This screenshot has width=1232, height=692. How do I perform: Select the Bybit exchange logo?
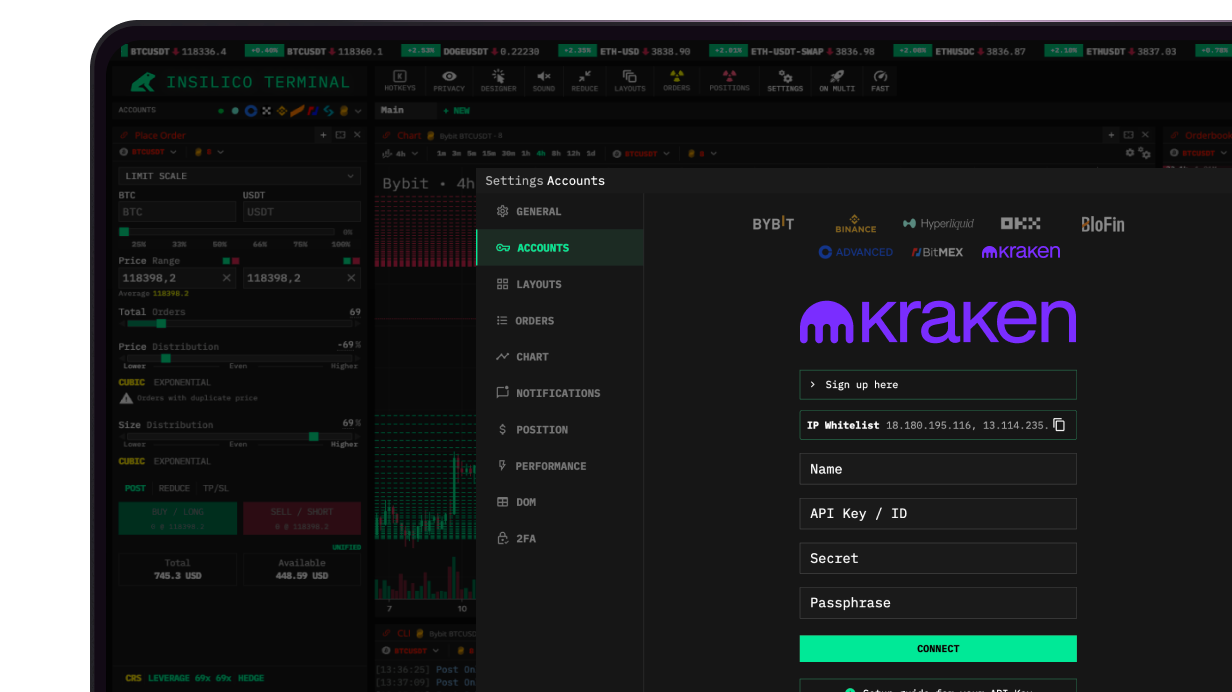[x=773, y=224]
